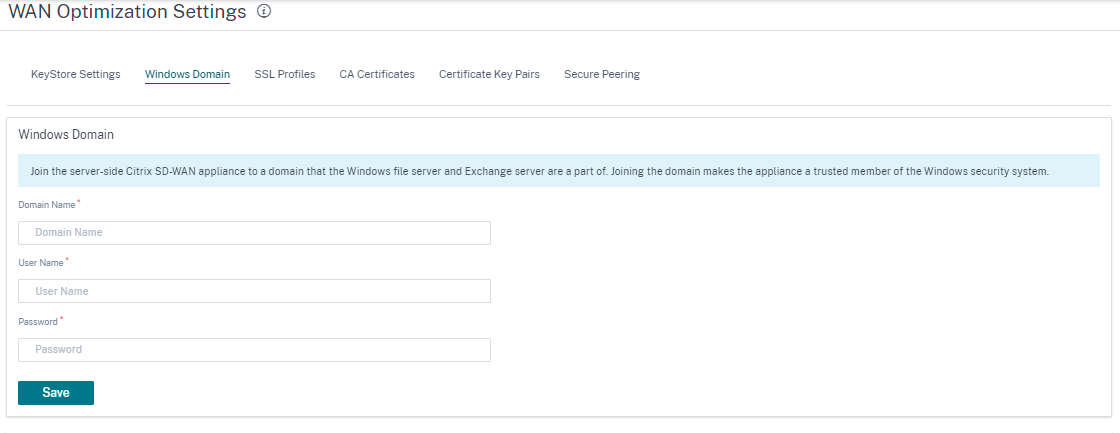Click the Windows Domain section heading
Viewport: 1120px width, 433px height.
pos(66,134)
